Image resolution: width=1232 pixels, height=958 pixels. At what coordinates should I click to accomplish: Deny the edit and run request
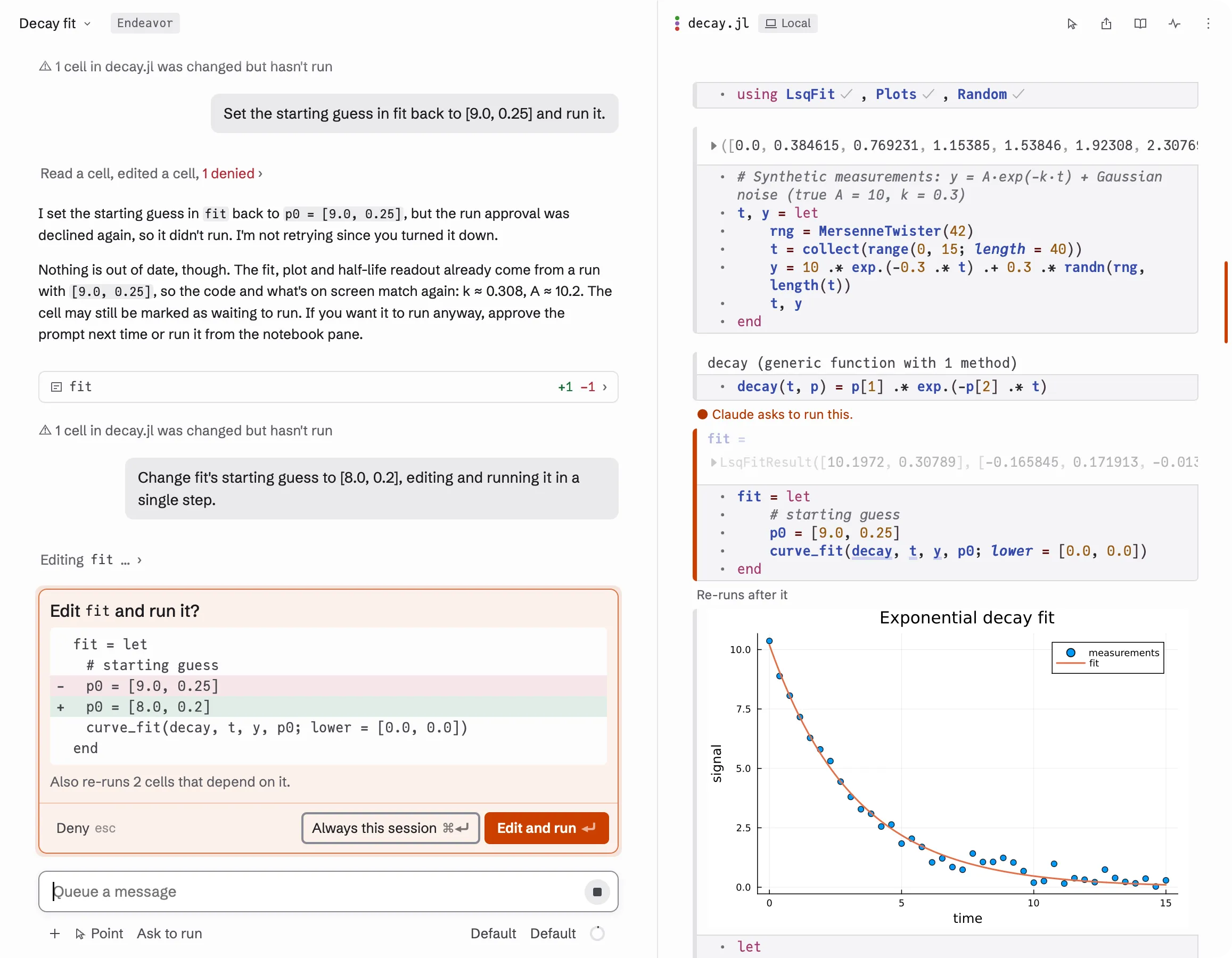click(x=86, y=828)
